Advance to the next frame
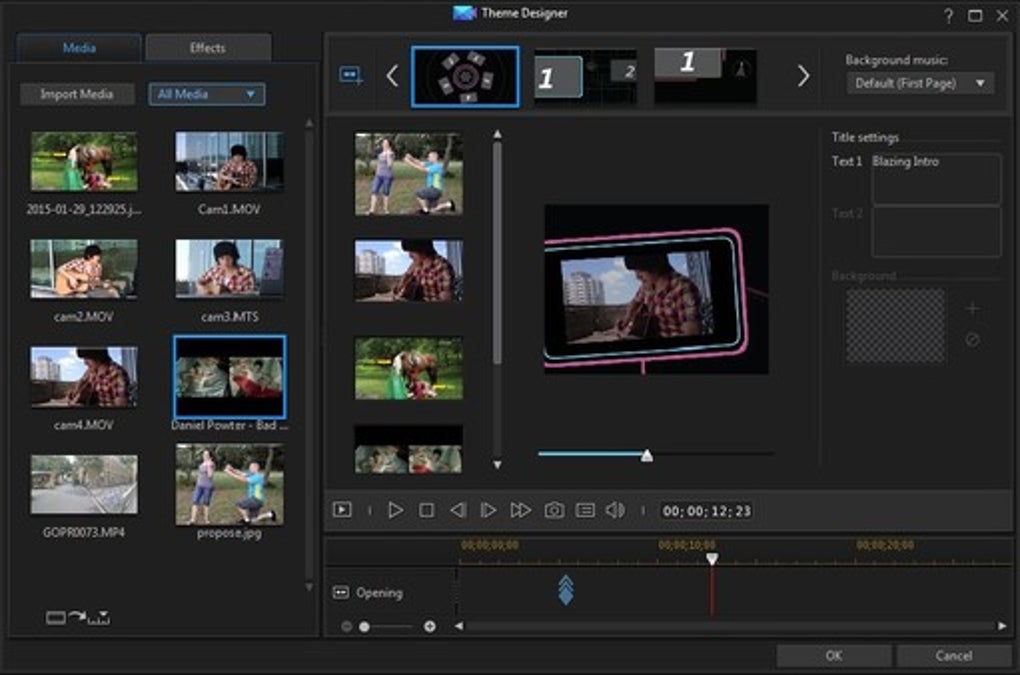1020x675 pixels. pos(488,510)
